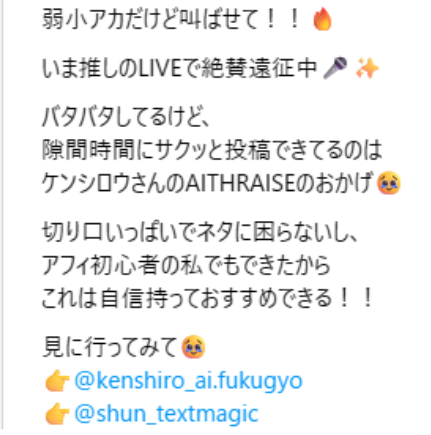Click the text いま推しのLIVEで絶賛遠征中
This screenshot has width=431, height=435.
tap(179, 68)
